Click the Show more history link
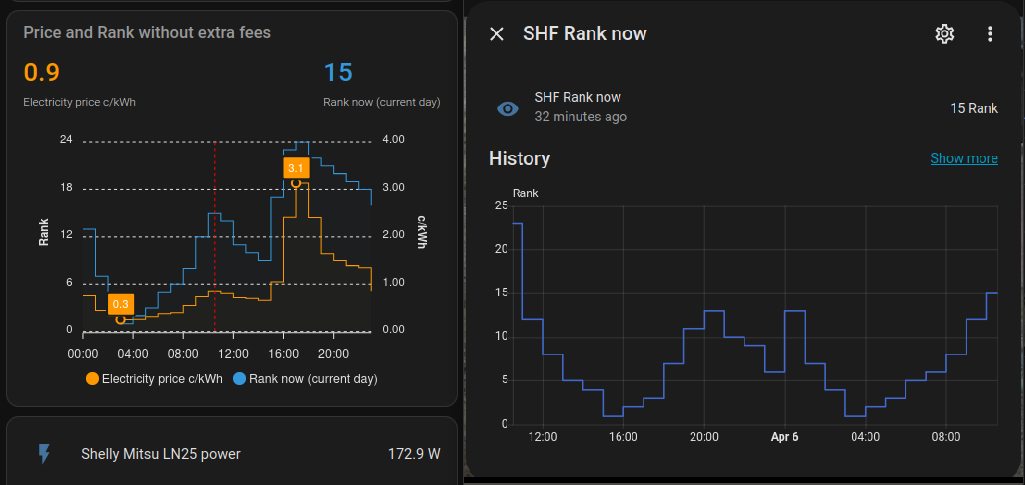Screen dimensions: 1025x485 point(963,159)
